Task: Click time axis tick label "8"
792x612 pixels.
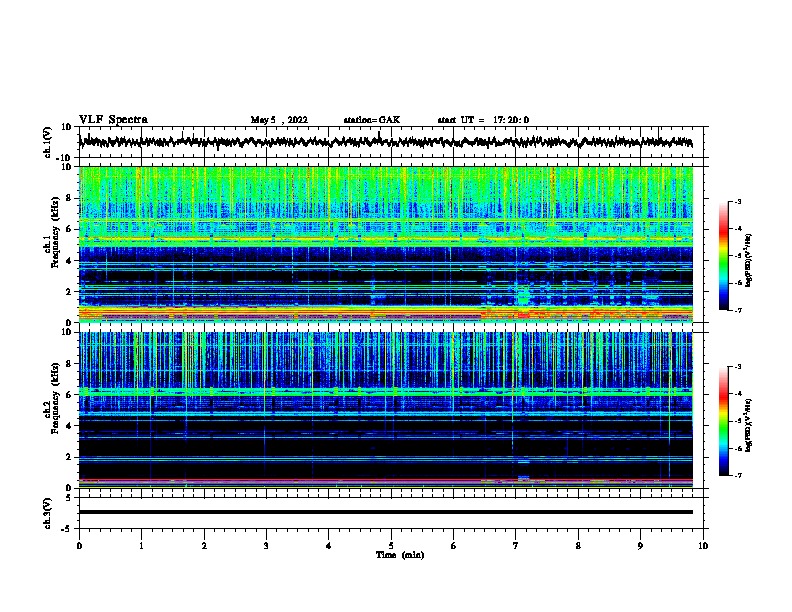Action: point(578,546)
